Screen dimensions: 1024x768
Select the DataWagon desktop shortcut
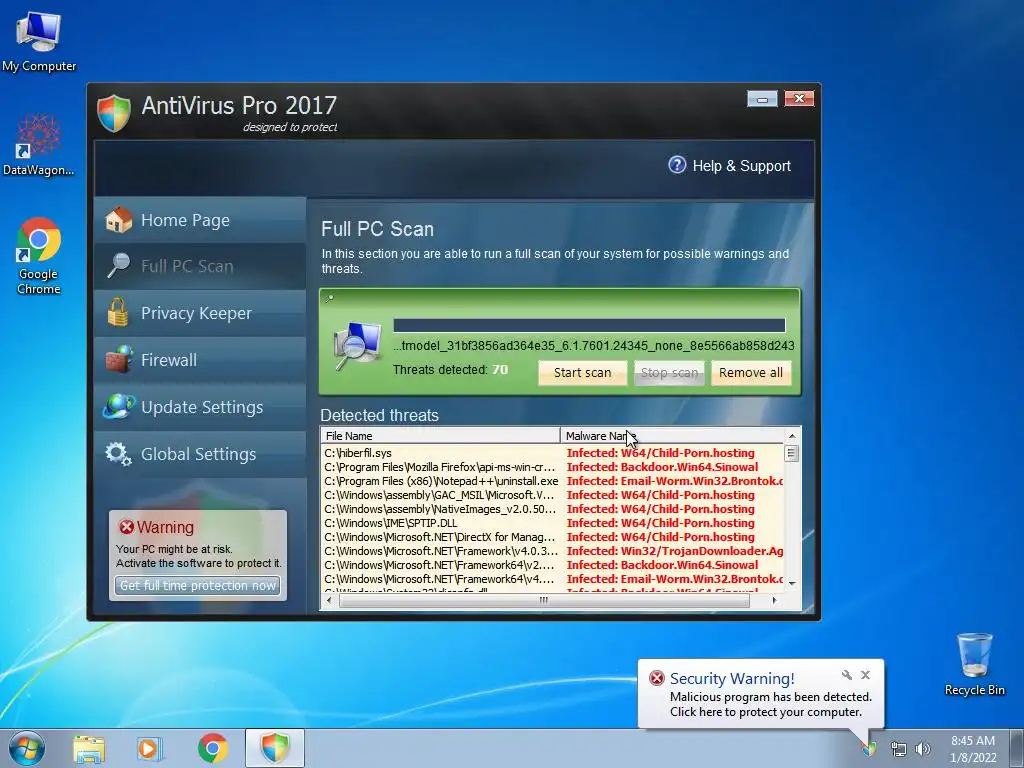click(x=39, y=144)
